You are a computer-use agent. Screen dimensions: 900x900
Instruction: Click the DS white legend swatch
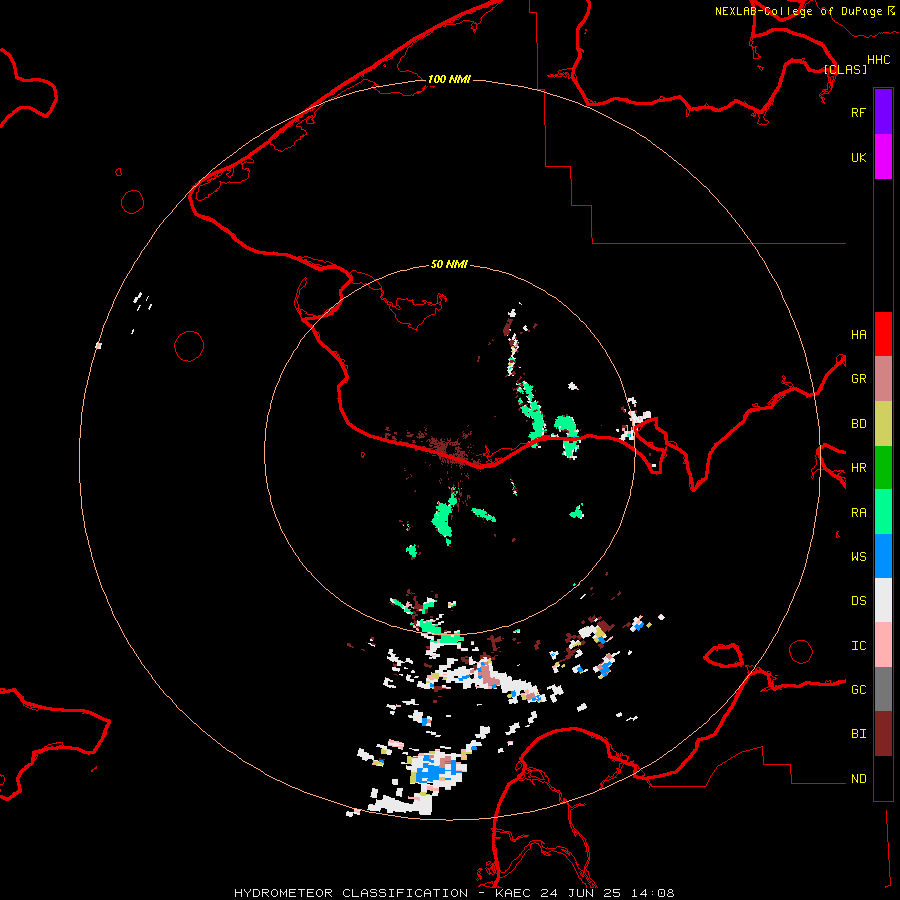(x=883, y=600)
